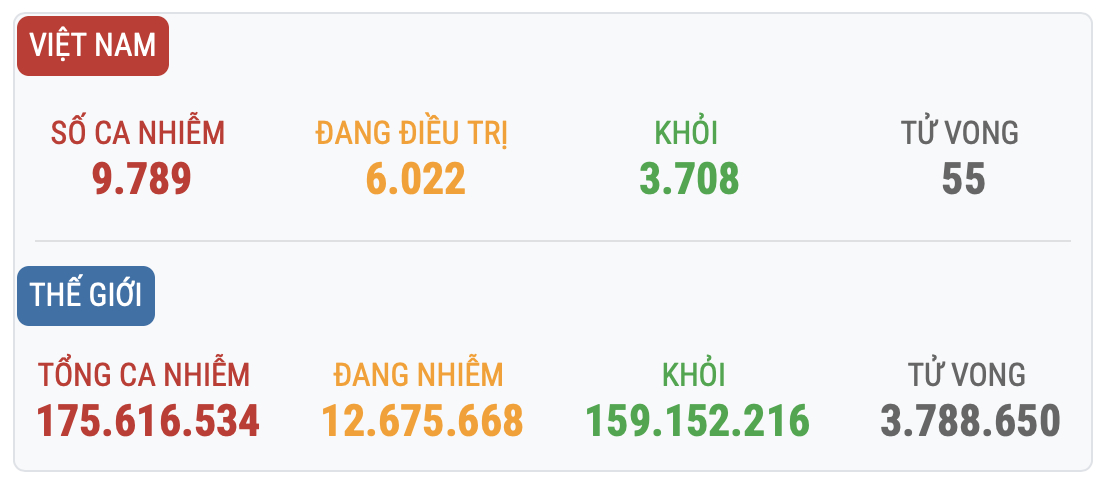The image size is (1110, 488).
Task: Click the TỔNG CA NHIỄM label
Action: 145,375
